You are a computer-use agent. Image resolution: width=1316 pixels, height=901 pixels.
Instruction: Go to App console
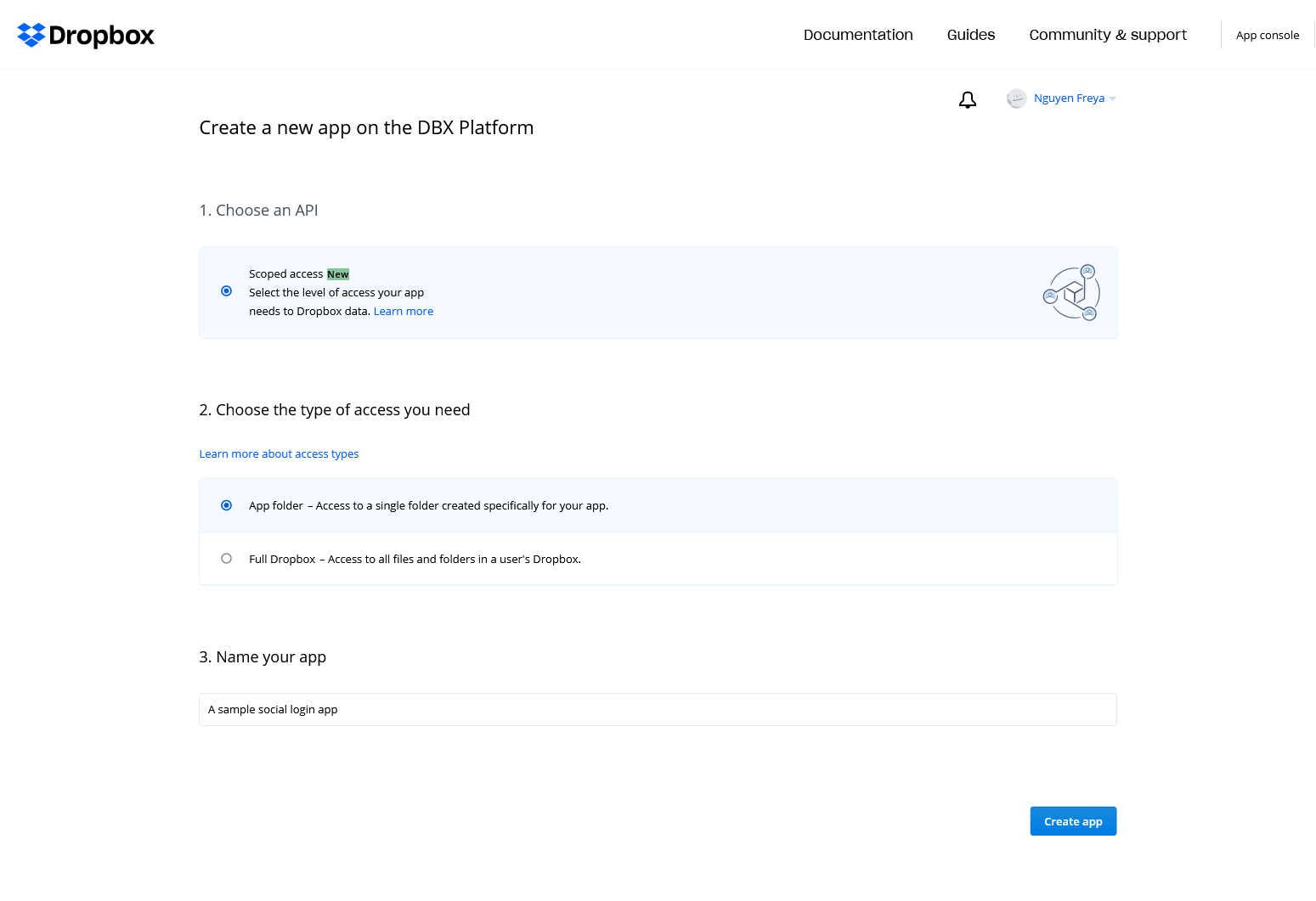click(1268, 35)
